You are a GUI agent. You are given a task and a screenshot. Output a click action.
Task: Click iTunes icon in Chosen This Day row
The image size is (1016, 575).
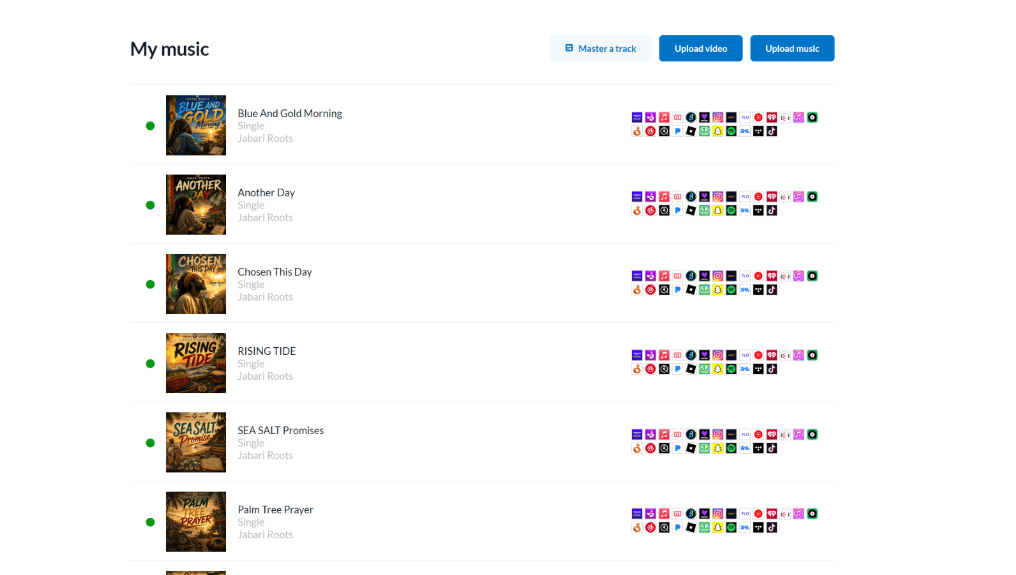(x=799, y=276)
